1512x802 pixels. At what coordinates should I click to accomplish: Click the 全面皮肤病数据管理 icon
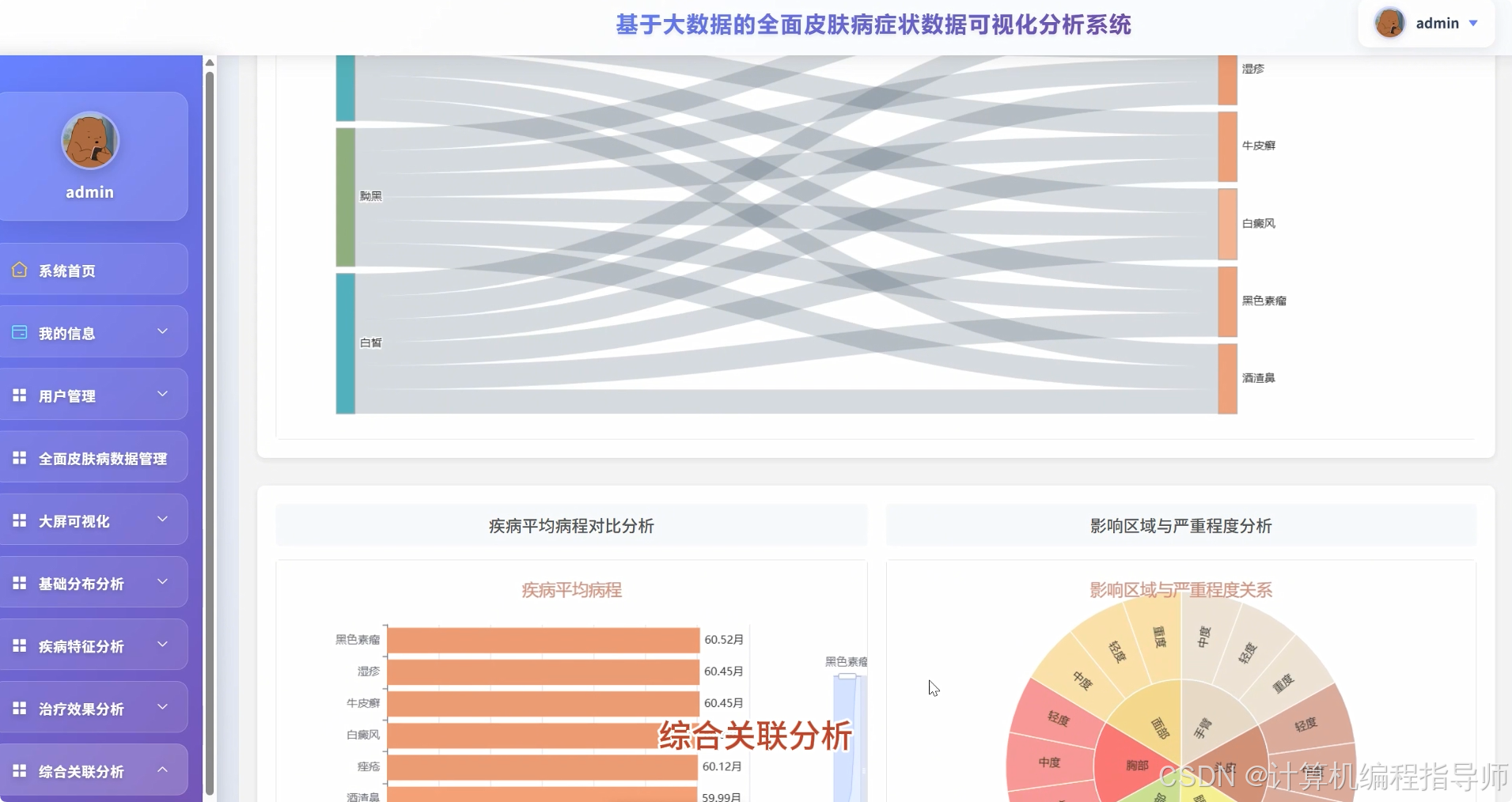click(19, 457)
